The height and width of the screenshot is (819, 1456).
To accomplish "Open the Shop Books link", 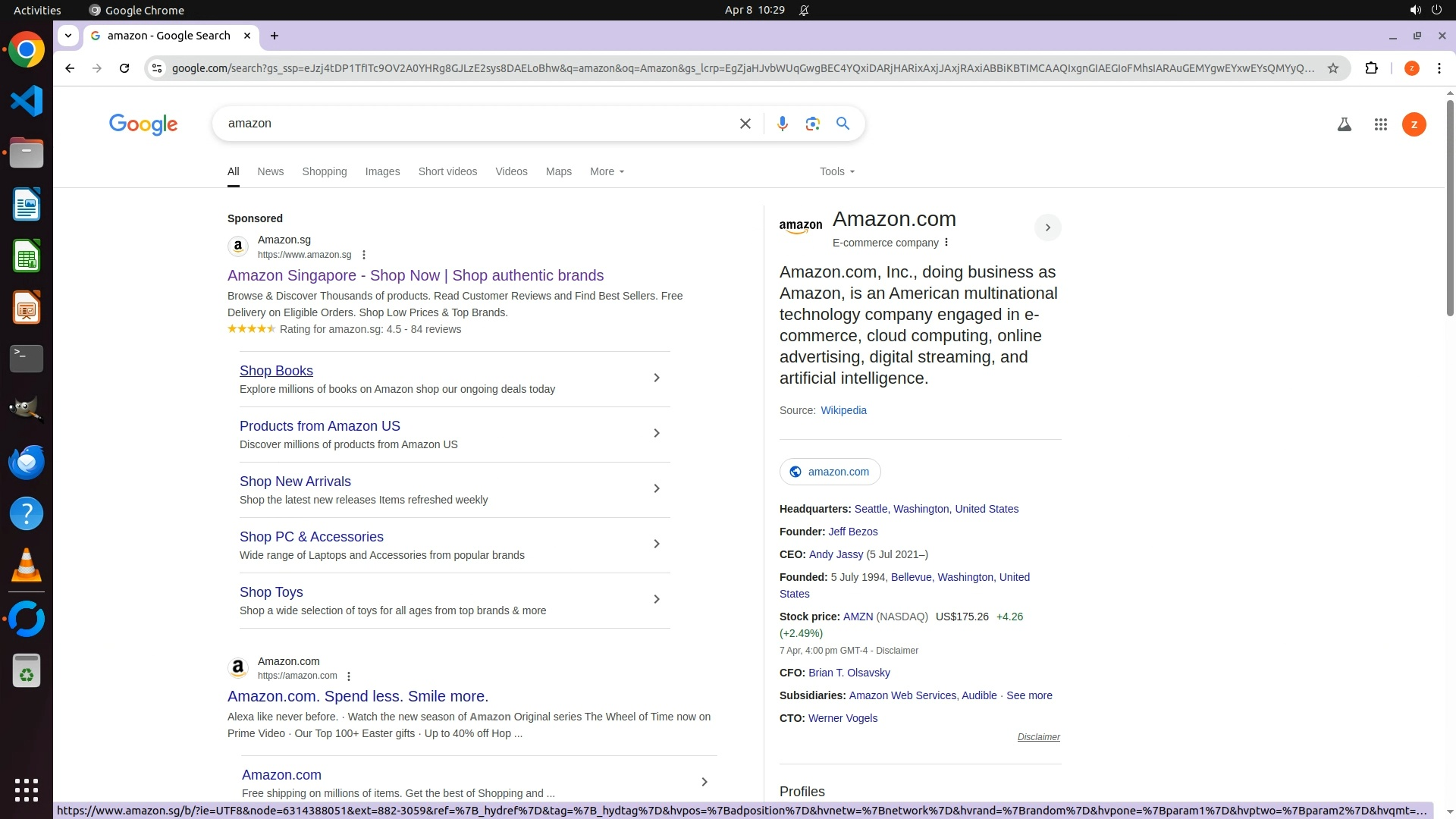I will point(276,371).
